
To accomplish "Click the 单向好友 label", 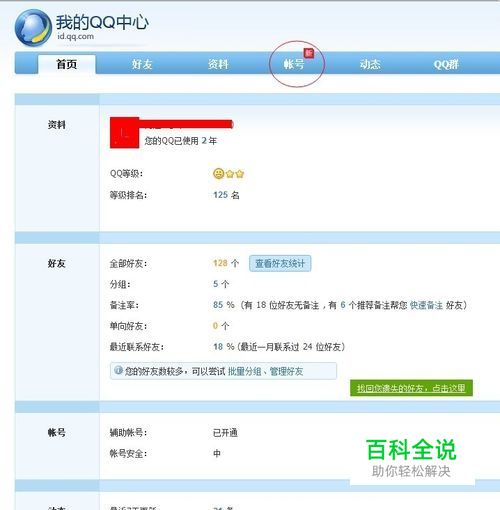I will coord(128,326).
